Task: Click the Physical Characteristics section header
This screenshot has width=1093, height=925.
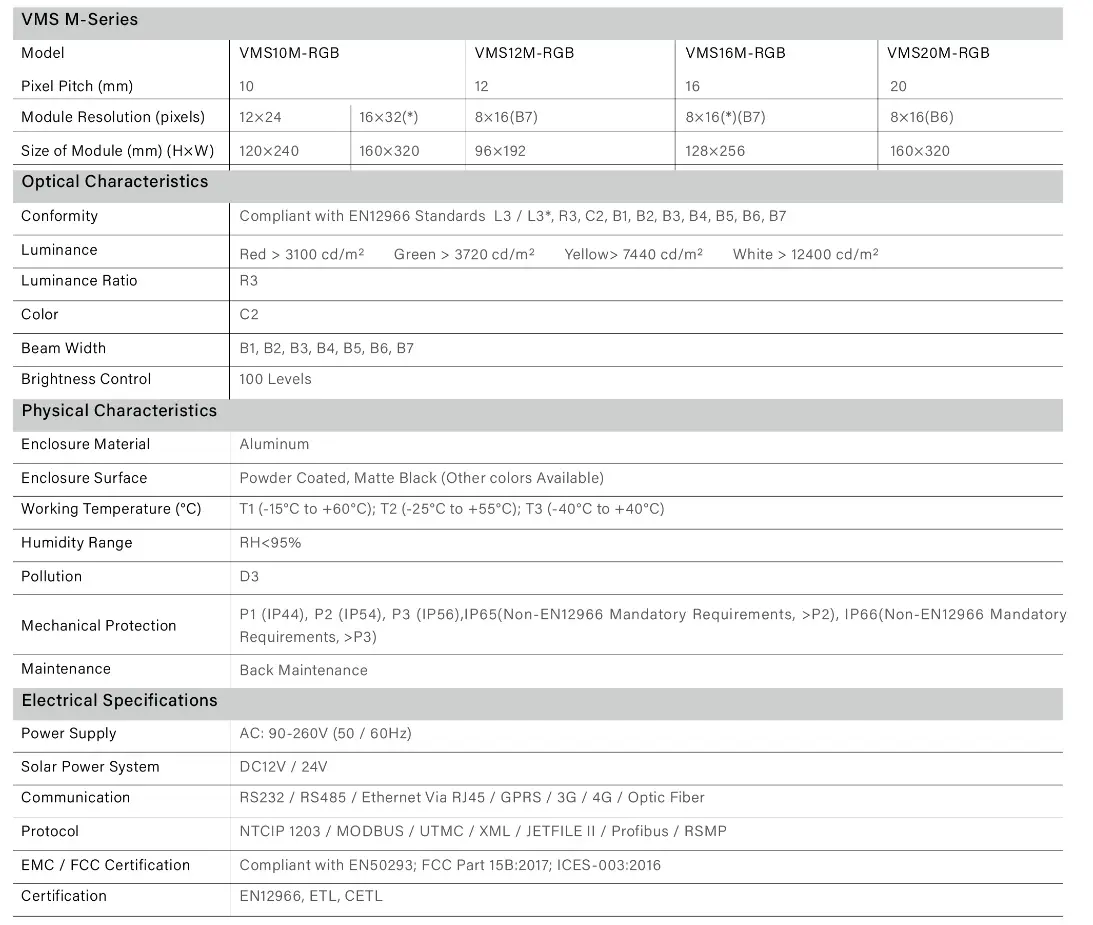Action: [x=119, y=411]
